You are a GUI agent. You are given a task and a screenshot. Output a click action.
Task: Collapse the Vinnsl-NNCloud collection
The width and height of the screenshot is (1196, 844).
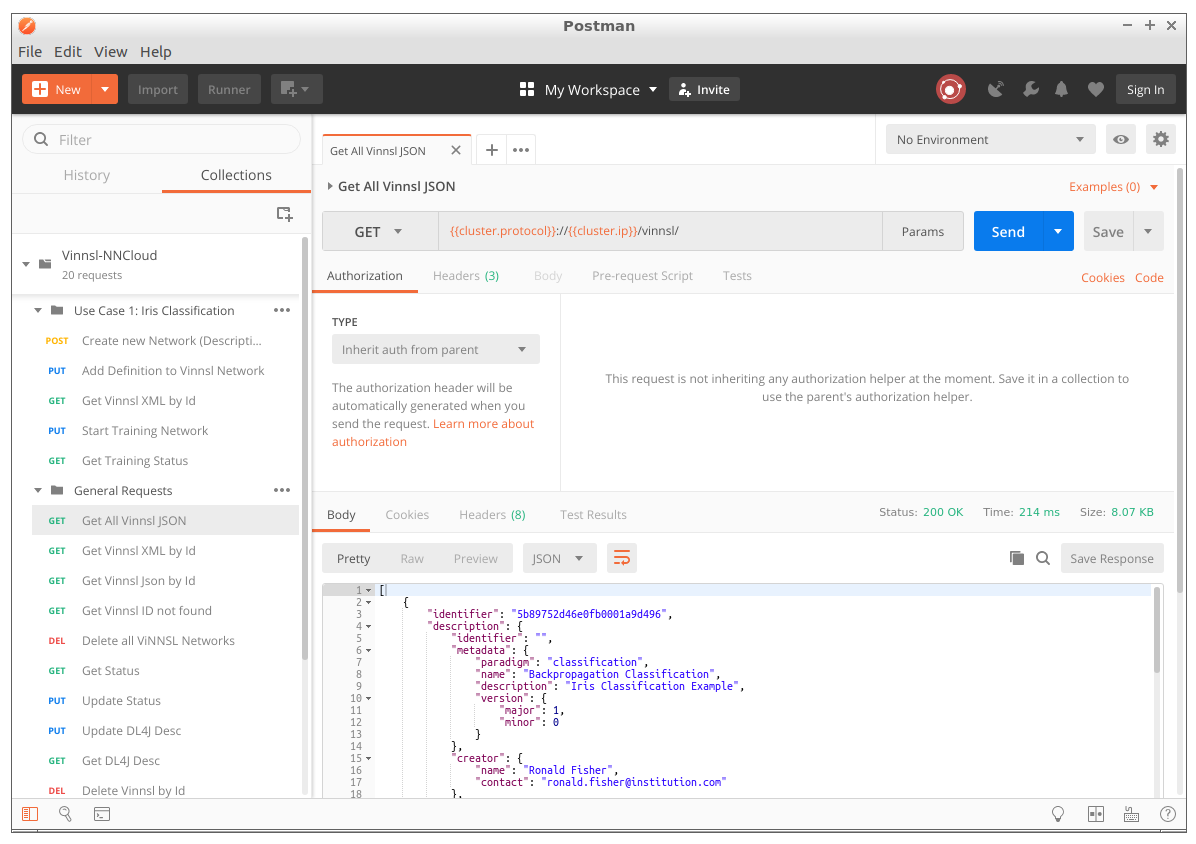point(26,265)
